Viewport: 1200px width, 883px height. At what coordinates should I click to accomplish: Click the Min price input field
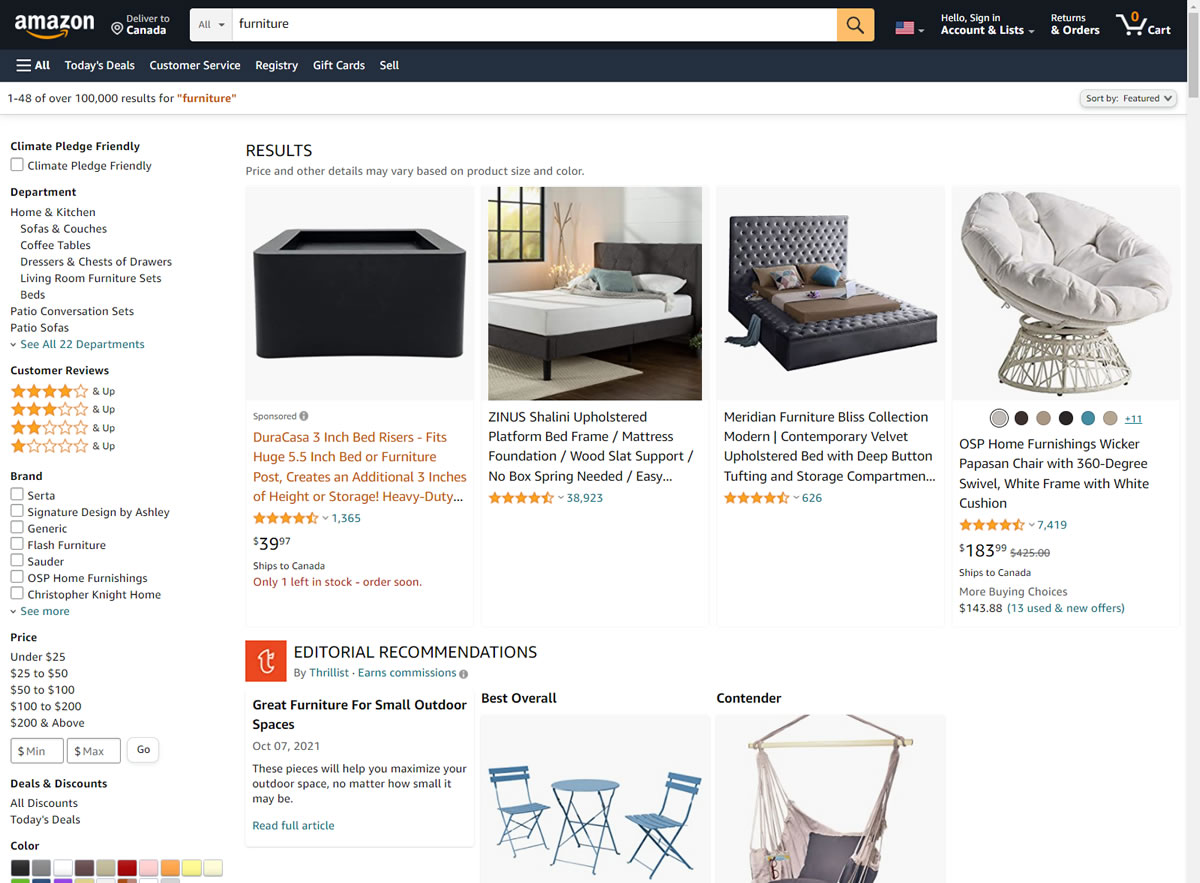[37, 751]
